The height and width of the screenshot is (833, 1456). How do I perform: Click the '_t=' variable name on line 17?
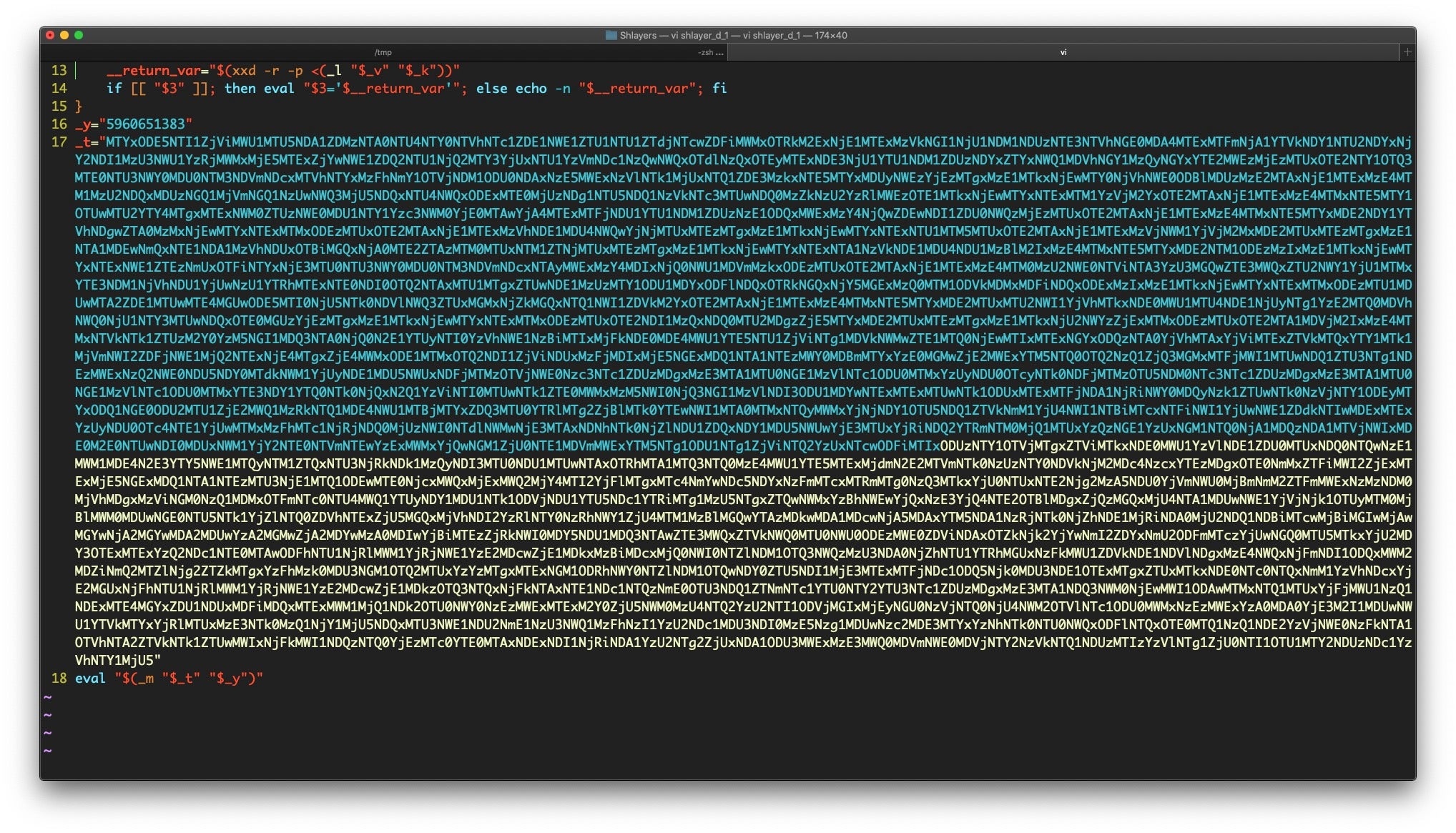coord(86,142)
